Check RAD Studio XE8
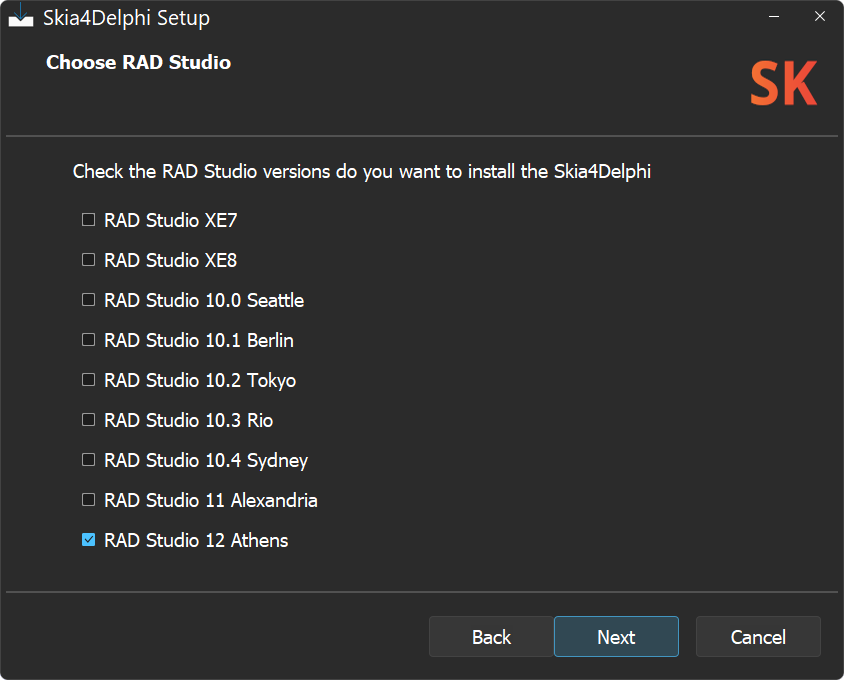Viewport: 844px width, 680px height. click(x=88, y=259)
